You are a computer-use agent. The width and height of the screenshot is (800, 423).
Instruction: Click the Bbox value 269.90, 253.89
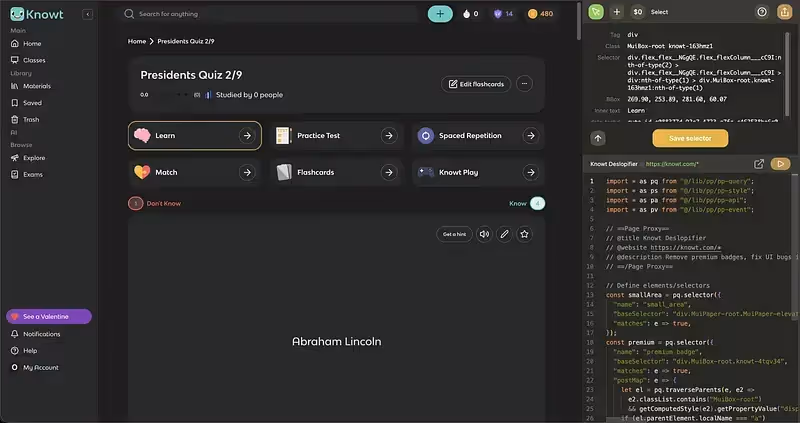click(677, 99)
